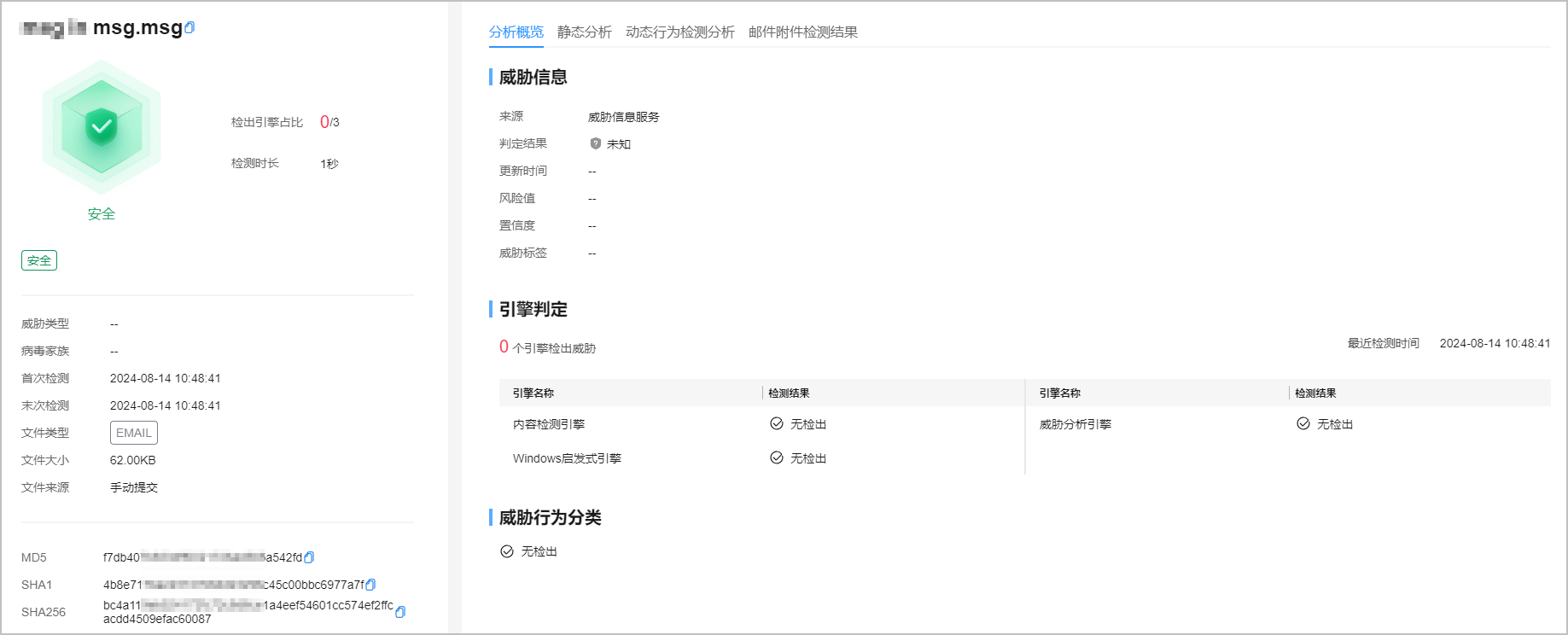Click the 威胁行为分类 section heading
1568x635 pixels.
point(551,517)
